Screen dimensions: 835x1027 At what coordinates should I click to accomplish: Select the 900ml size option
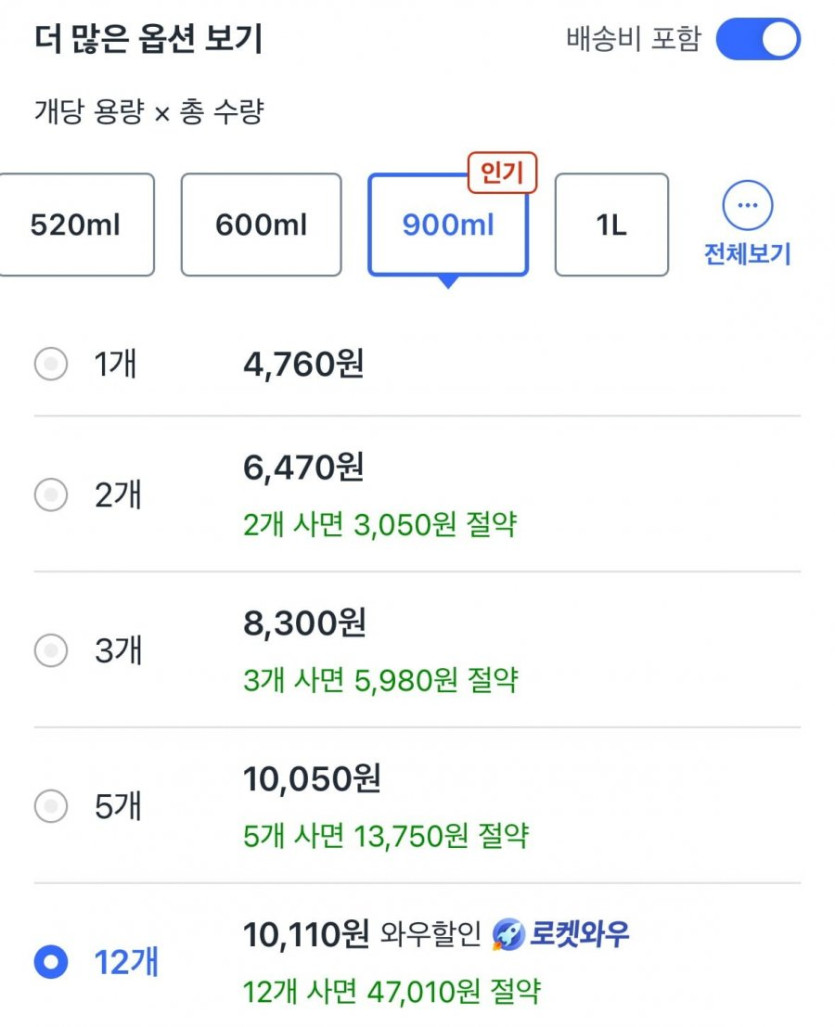click(x=448, y=225)
